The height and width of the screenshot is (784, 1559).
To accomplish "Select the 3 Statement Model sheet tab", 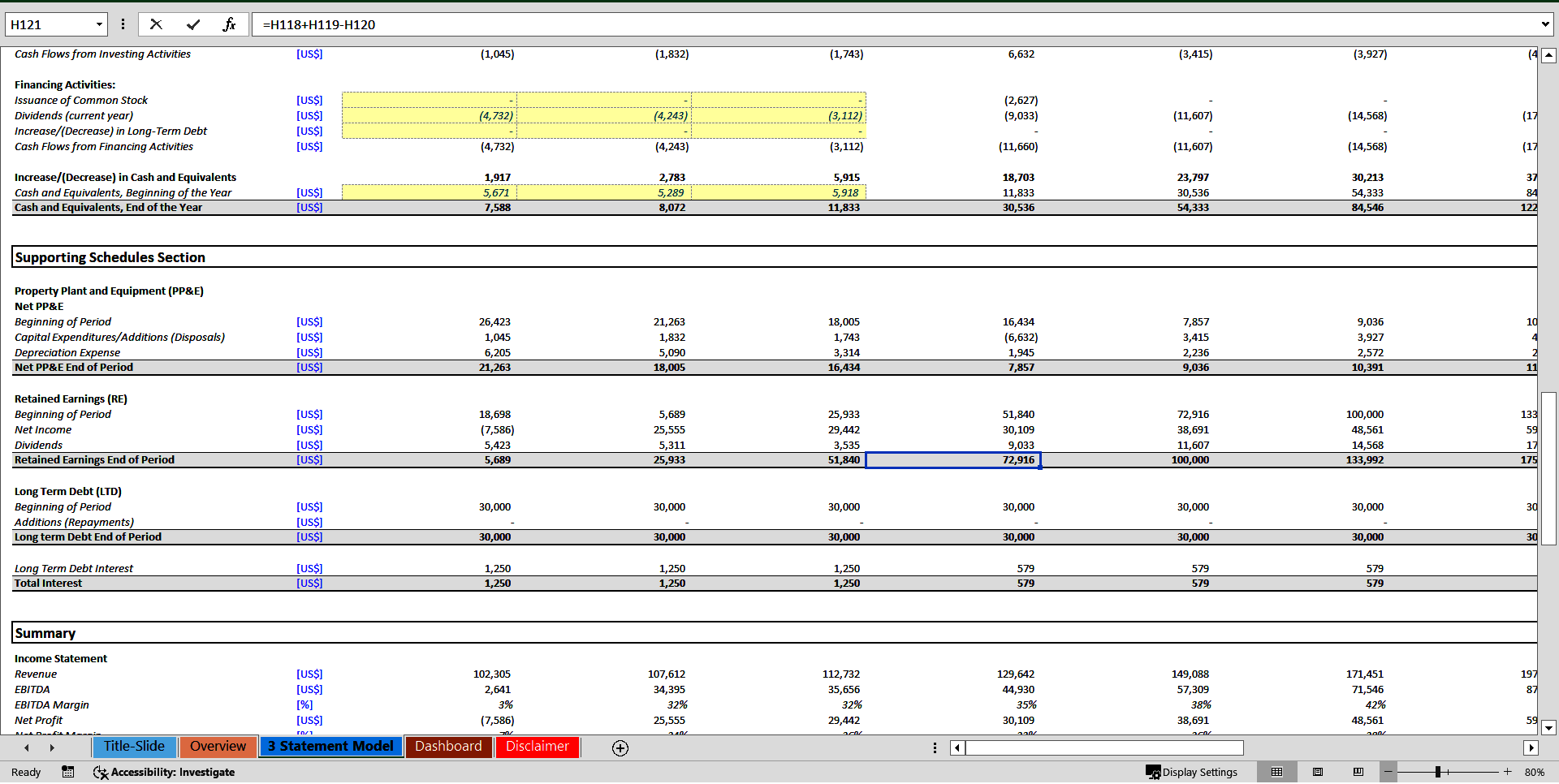I will (x=330, y=747).
